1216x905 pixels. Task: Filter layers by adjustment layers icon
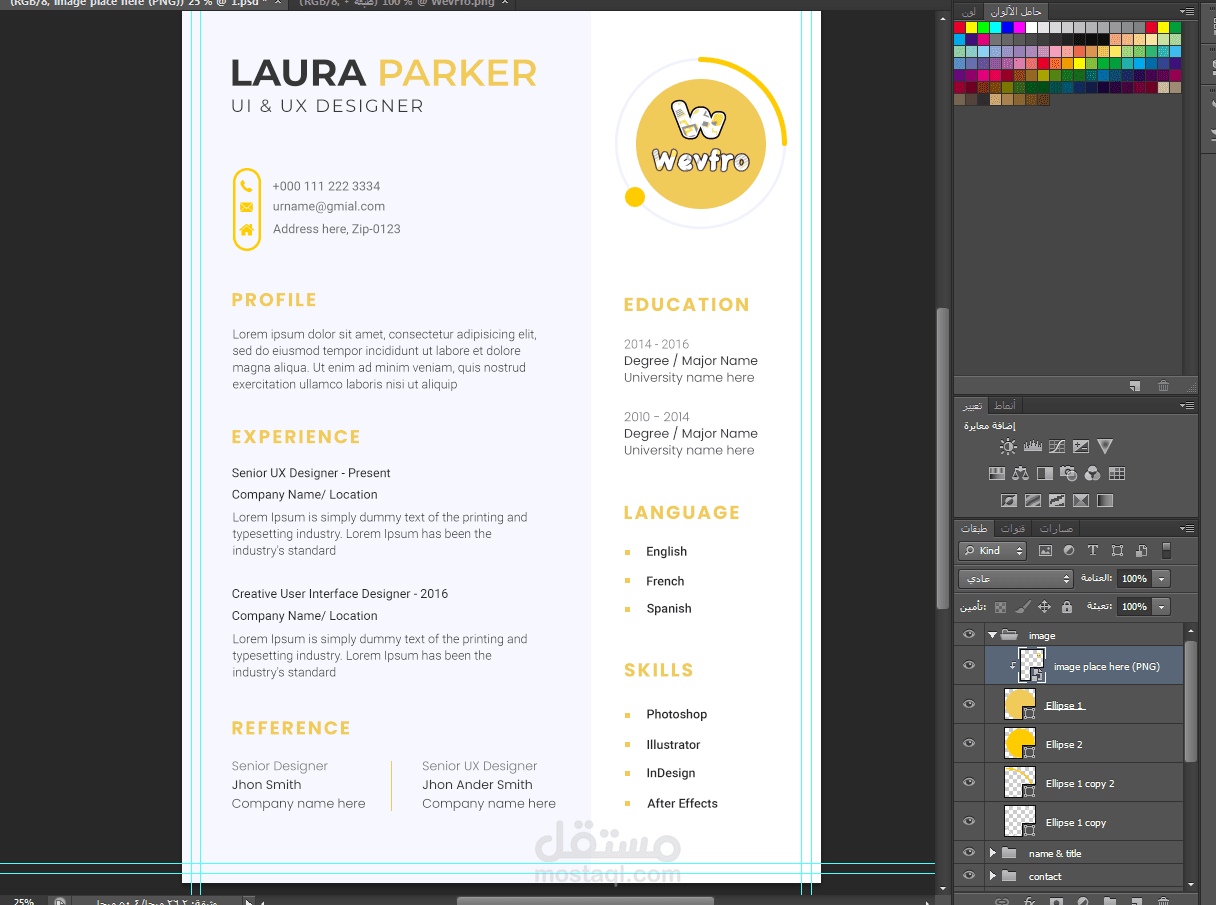point(1069,551)
